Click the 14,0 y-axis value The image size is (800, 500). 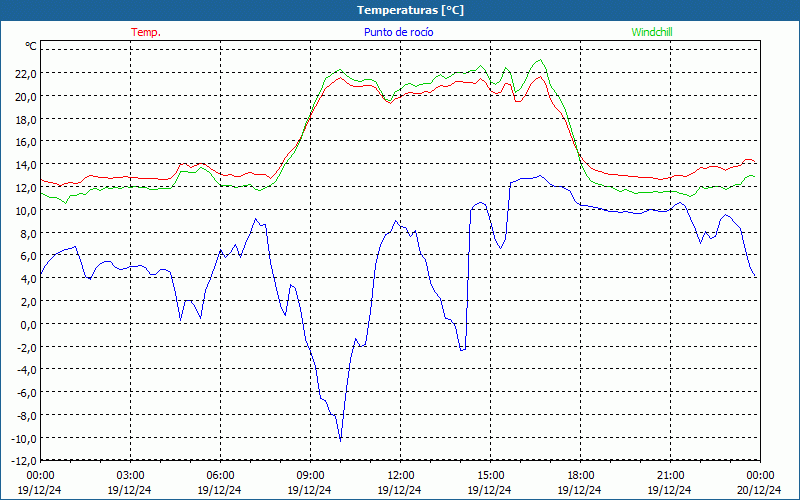coord(26,165)
